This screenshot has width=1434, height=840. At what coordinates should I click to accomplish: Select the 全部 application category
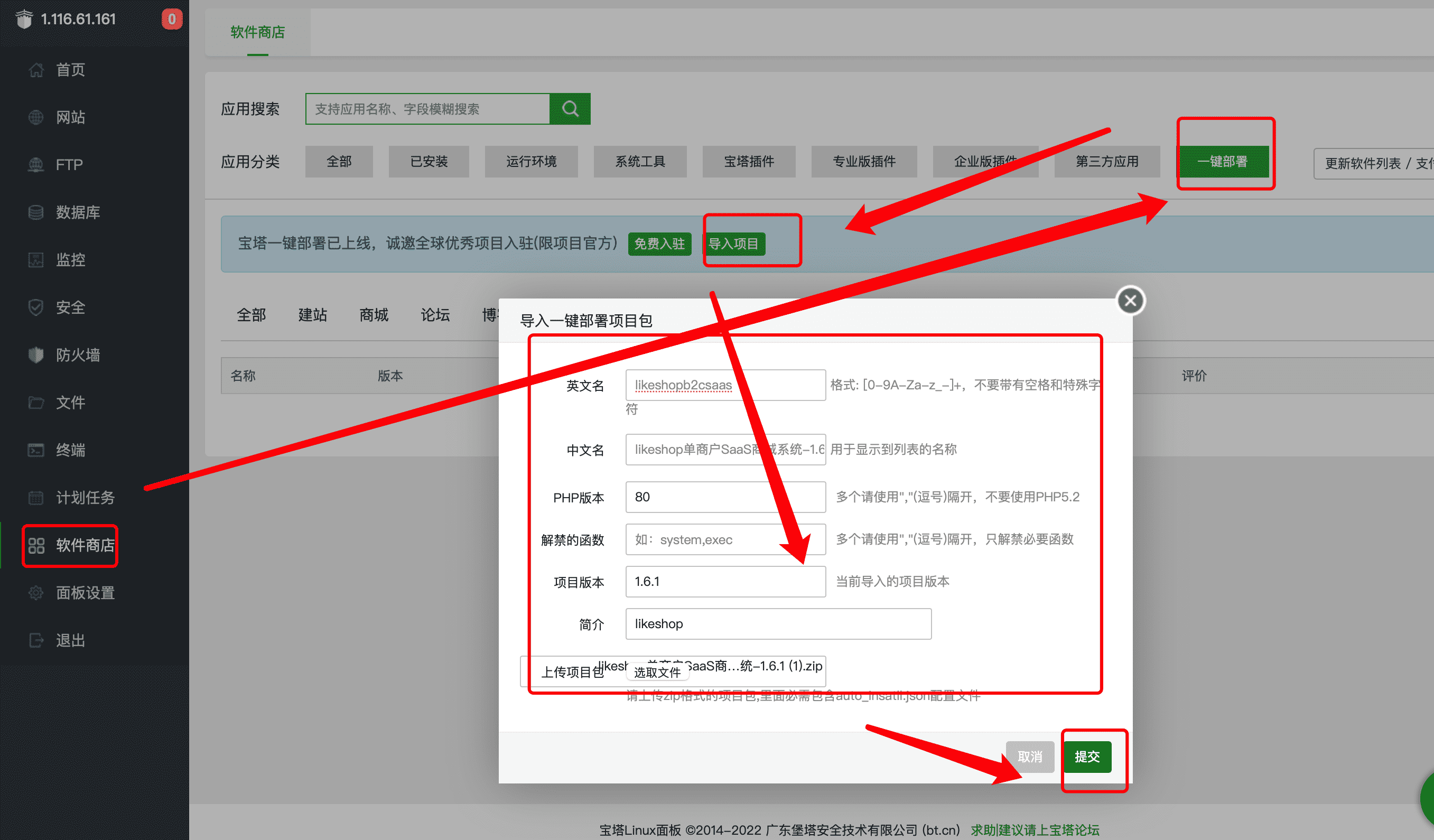coord(339,162)
